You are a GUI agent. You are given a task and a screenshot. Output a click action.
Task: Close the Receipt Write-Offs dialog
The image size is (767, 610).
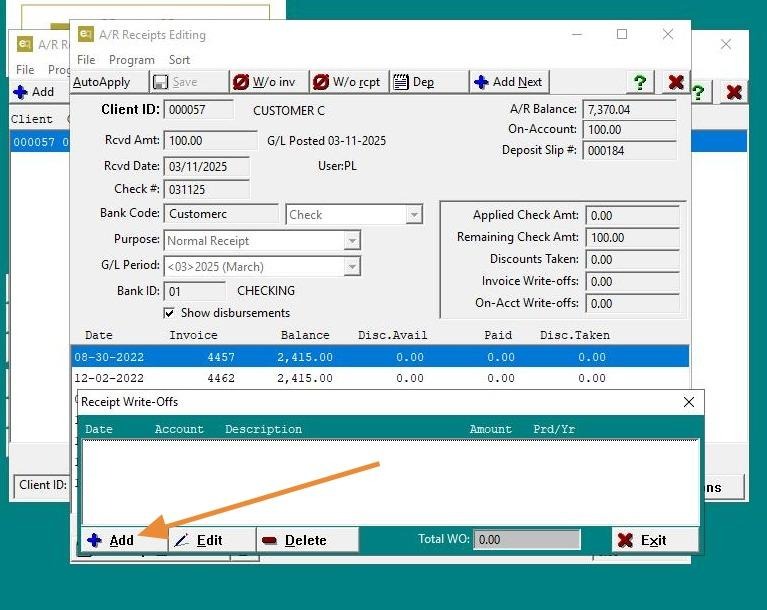pos(689,402)
